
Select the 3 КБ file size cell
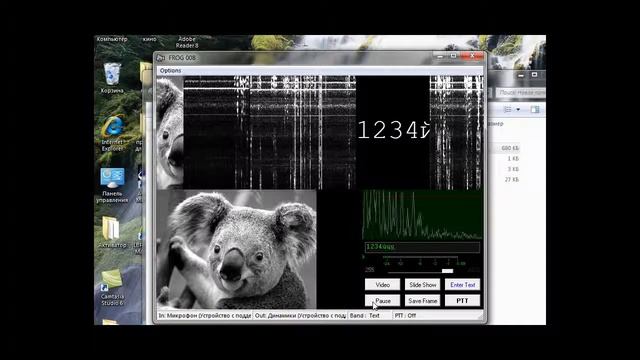[x=513, y=169]
